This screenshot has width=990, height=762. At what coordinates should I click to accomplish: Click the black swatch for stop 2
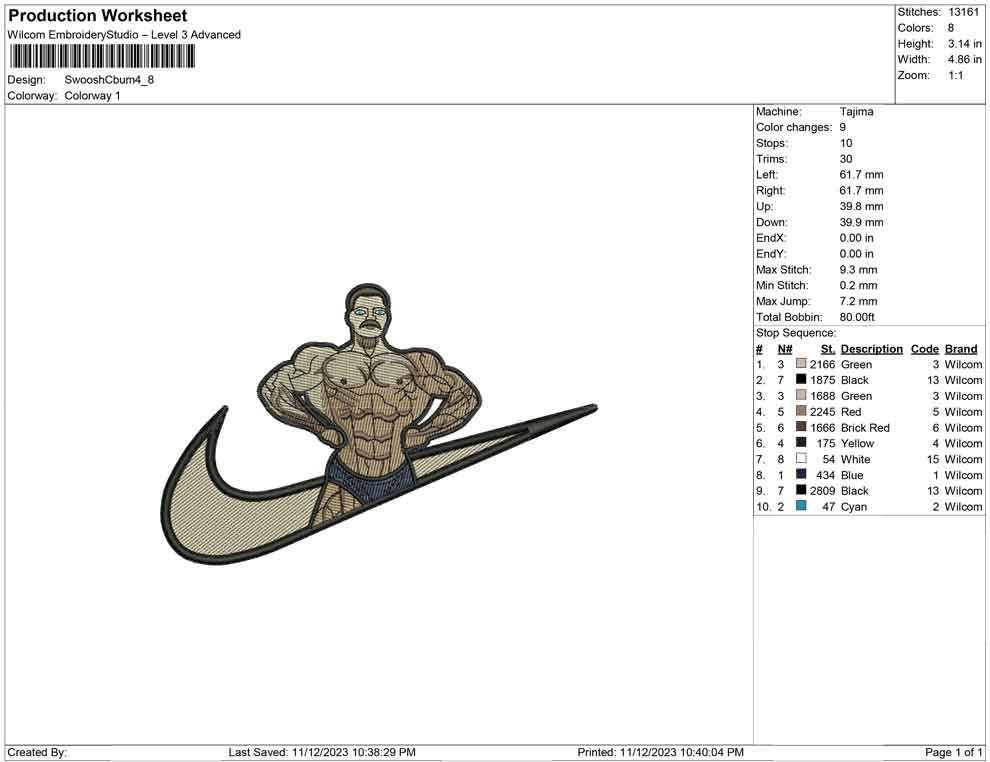coord(801,379)
